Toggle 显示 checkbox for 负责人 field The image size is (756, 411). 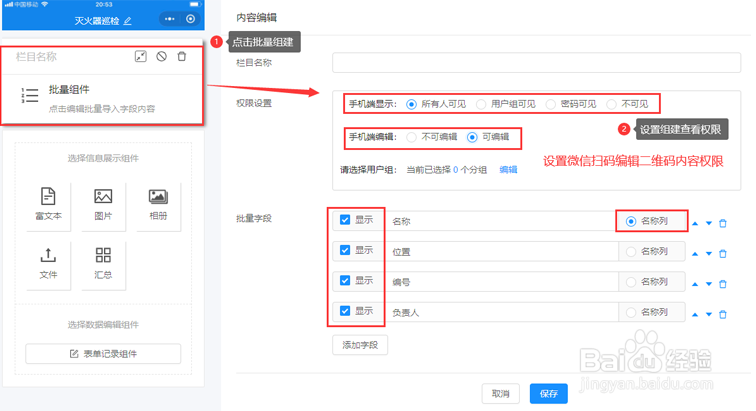click(x=345, y=311)
